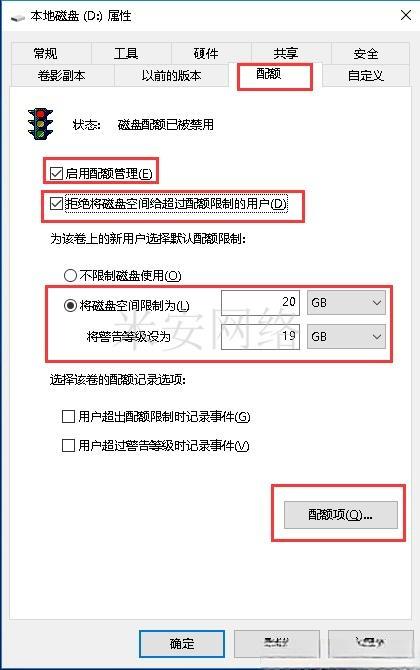Click the 配额项(Q)... button
This screenshot has height=670, width=420.
pyautogui.click(x=341, y=515)
